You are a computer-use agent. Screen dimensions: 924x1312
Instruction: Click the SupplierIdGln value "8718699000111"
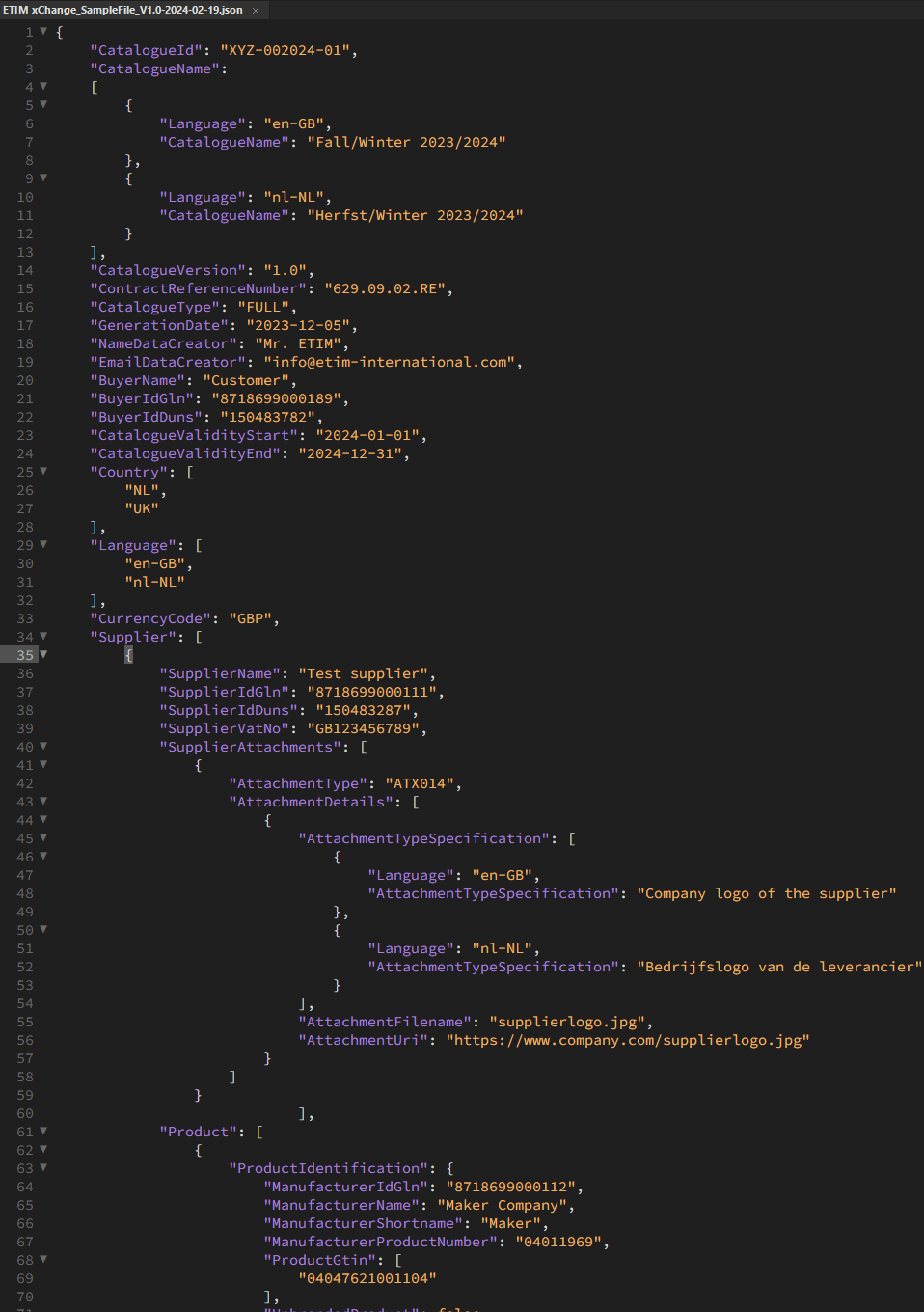pos(371,692)
